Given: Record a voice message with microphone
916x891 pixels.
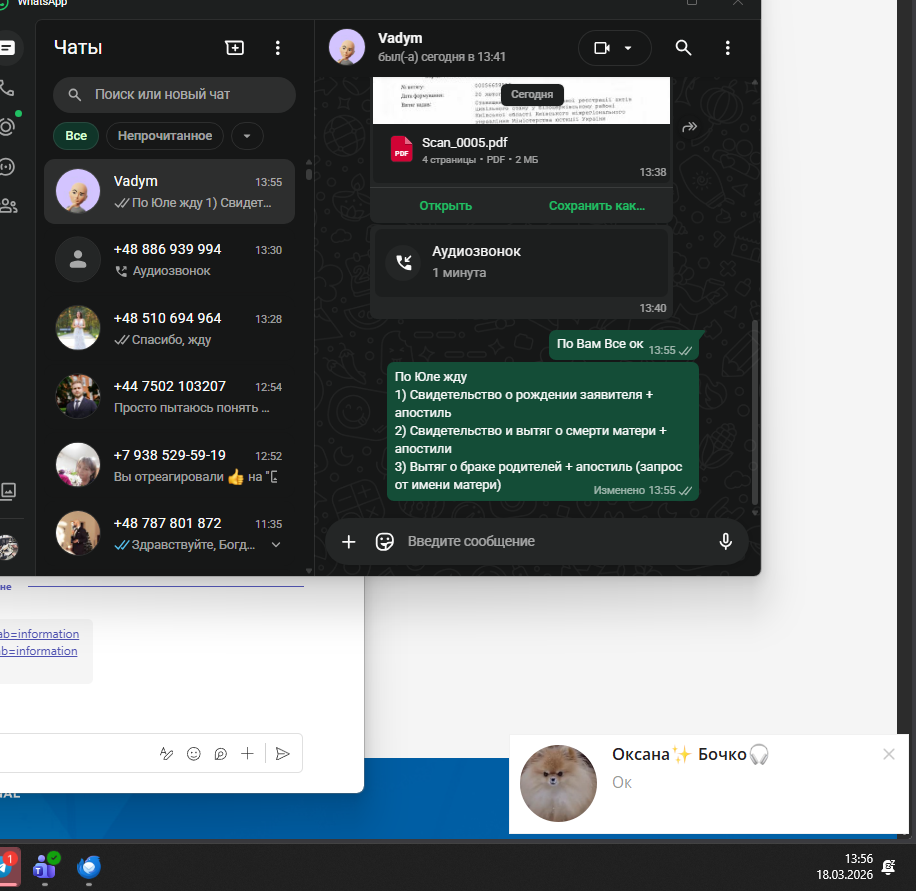Looking at the screenshot, I should pos(726,542).
